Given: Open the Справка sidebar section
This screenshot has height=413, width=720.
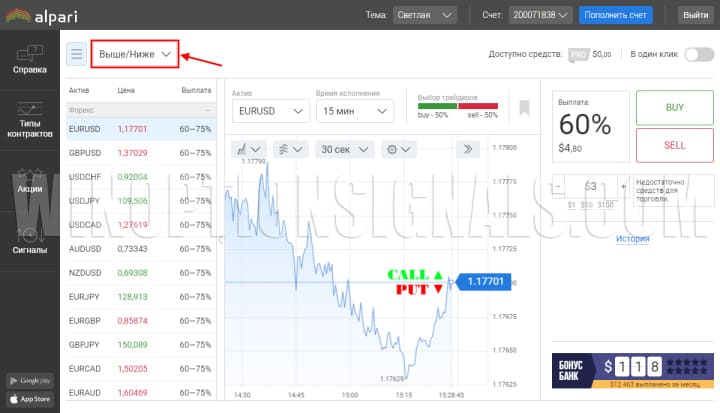Looking at the screenshot, I should coord(29,59).
